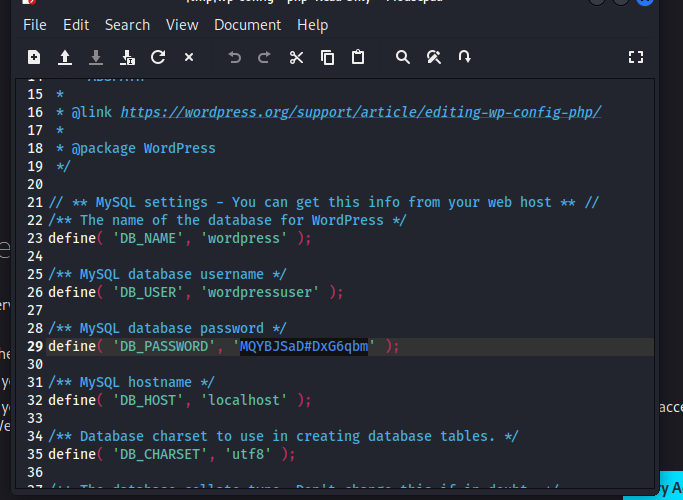Click line number 29 in the gutter
683x500 pixels.
click(35, 347)
